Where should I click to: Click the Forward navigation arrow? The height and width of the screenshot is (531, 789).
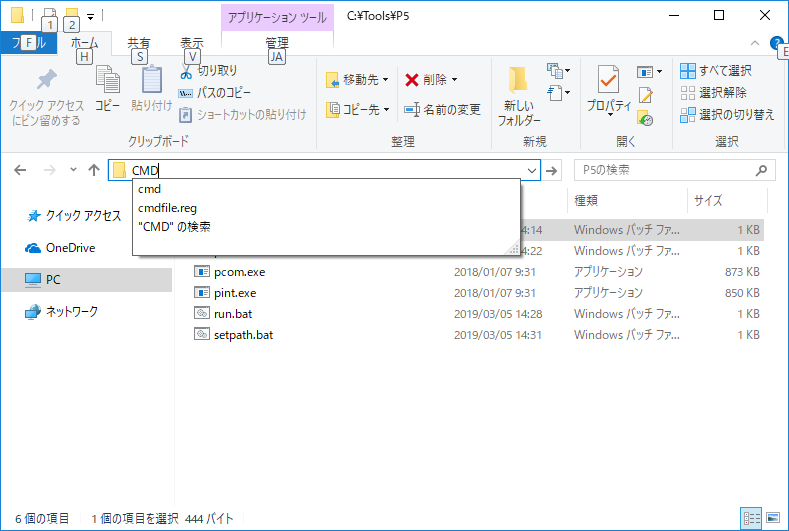pos(50,170)
